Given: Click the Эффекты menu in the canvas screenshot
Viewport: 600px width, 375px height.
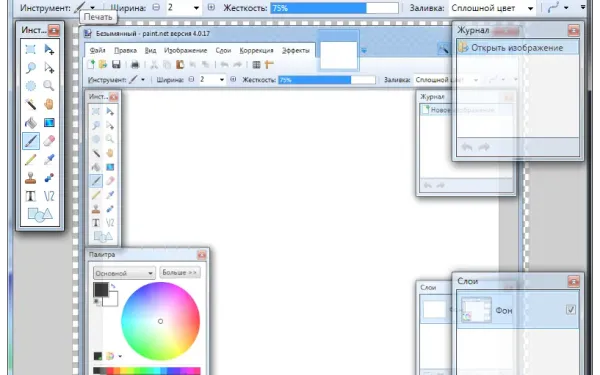Looking at the screenshot, I should click(295, 50).
